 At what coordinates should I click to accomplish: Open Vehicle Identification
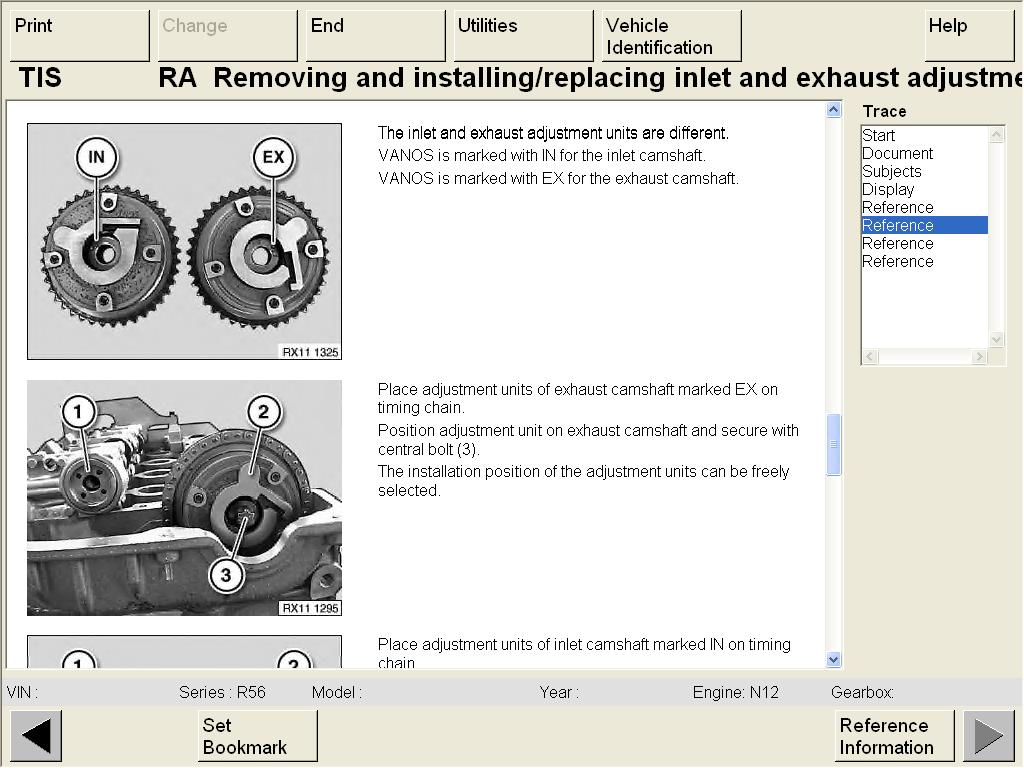click(671, 36)
